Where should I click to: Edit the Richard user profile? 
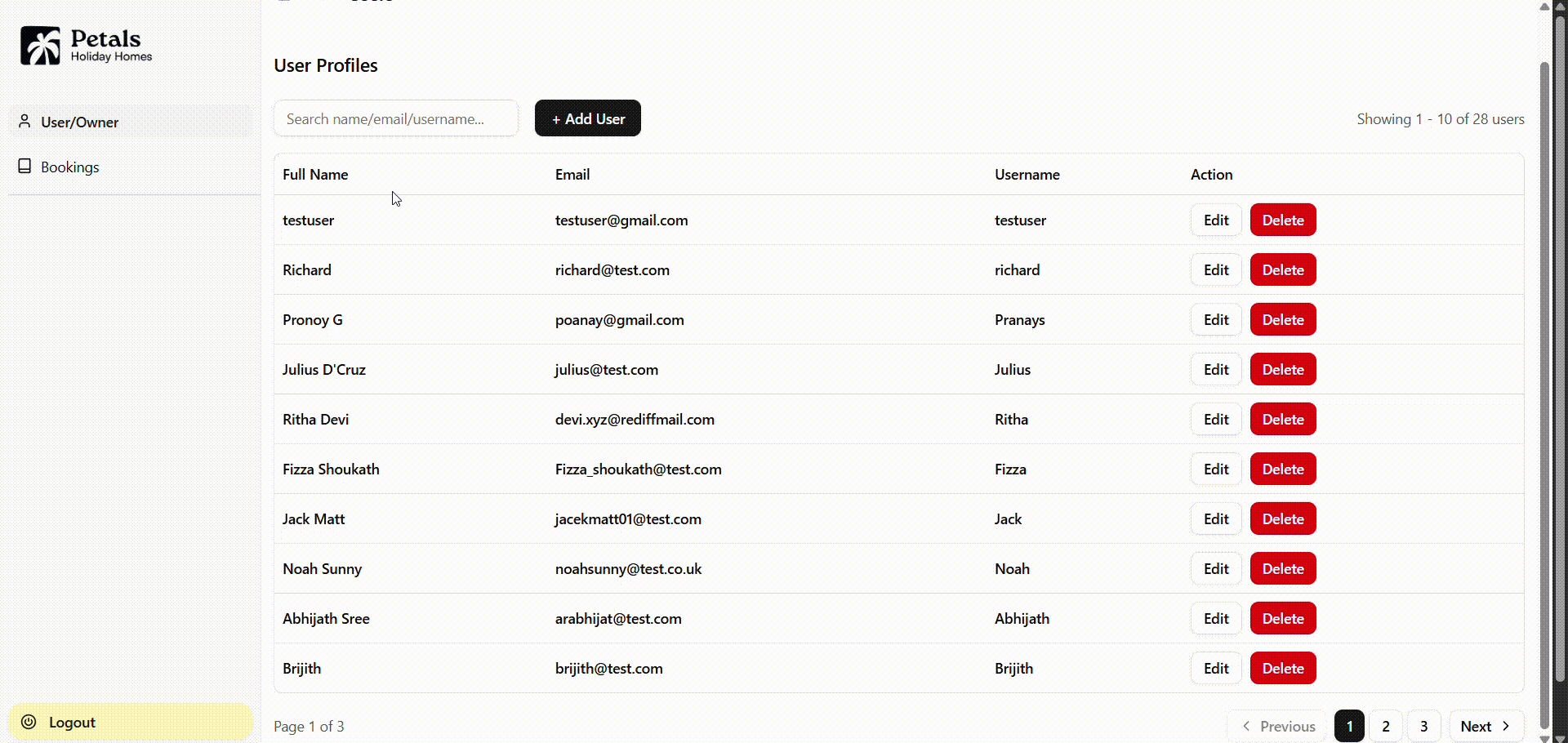[x=1215, y=270]
